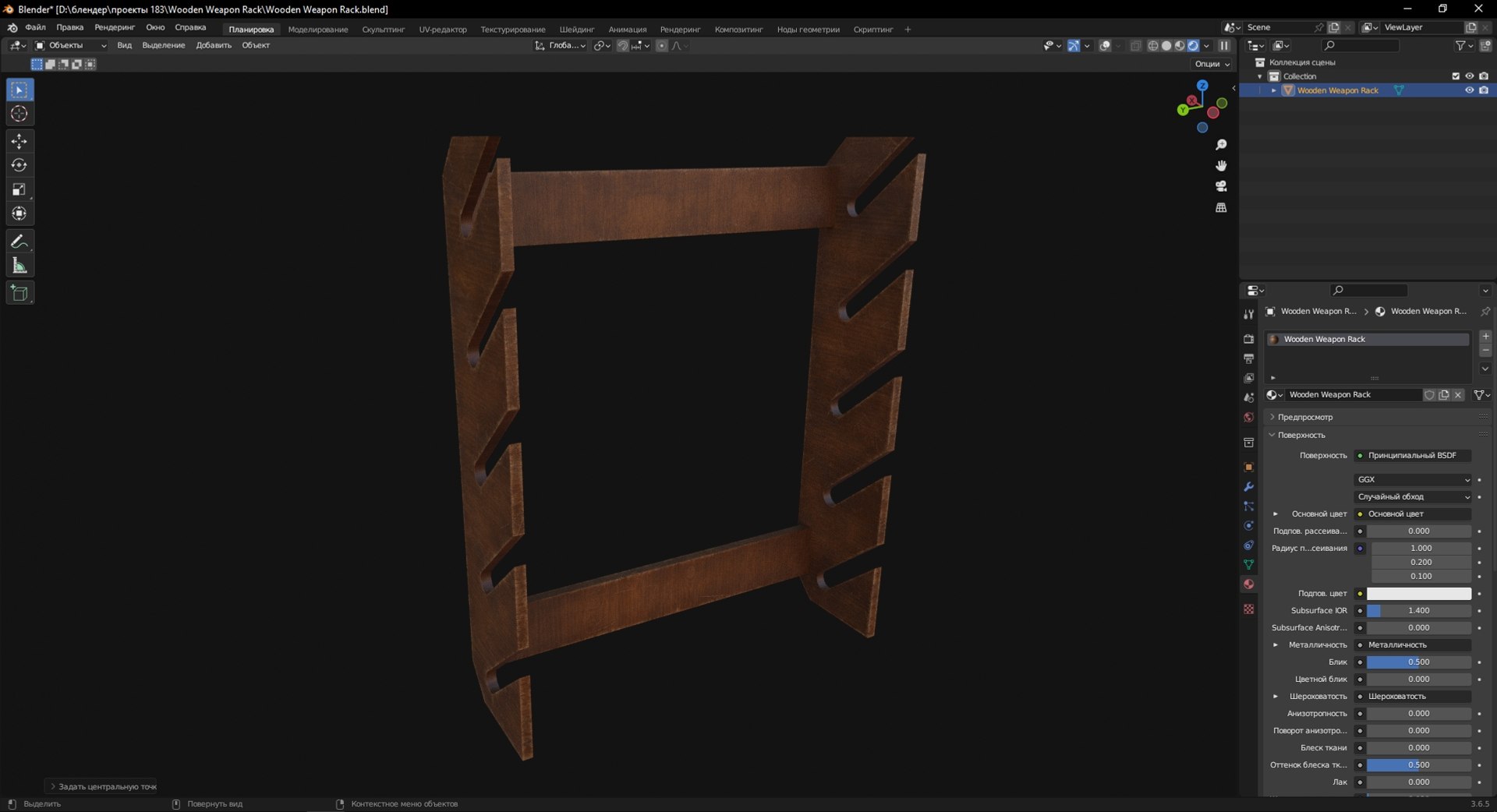The width and height of the screenshot is (1497, 812).
Task: Toggle the camera view icon
Action: click(1221, 186)
